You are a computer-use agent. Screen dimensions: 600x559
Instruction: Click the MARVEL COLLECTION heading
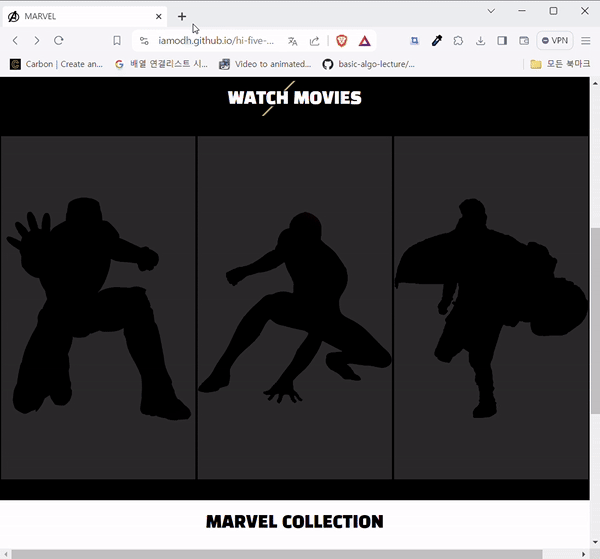tap(294, 522)
